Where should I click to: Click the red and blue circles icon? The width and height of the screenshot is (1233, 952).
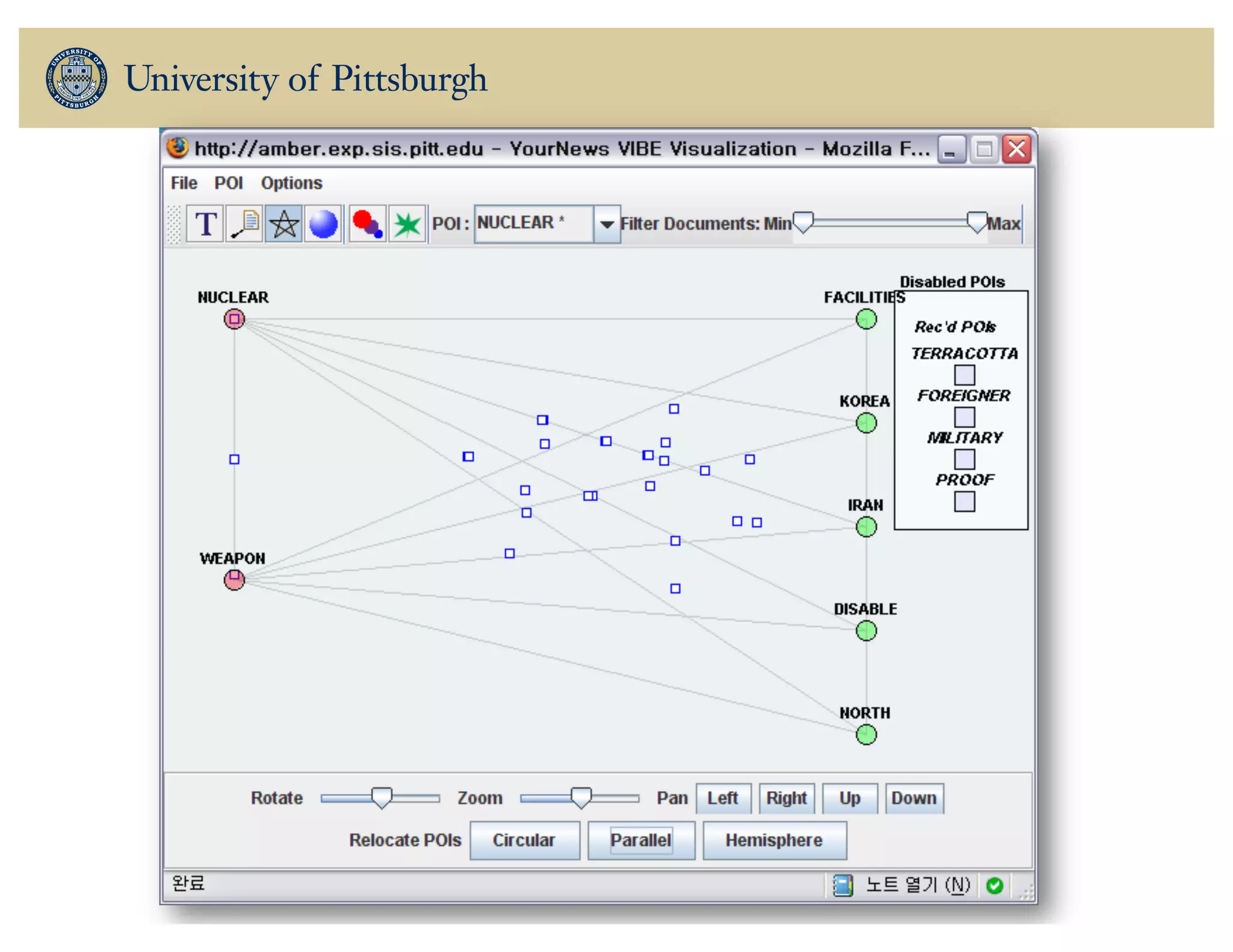pos(367,224)
